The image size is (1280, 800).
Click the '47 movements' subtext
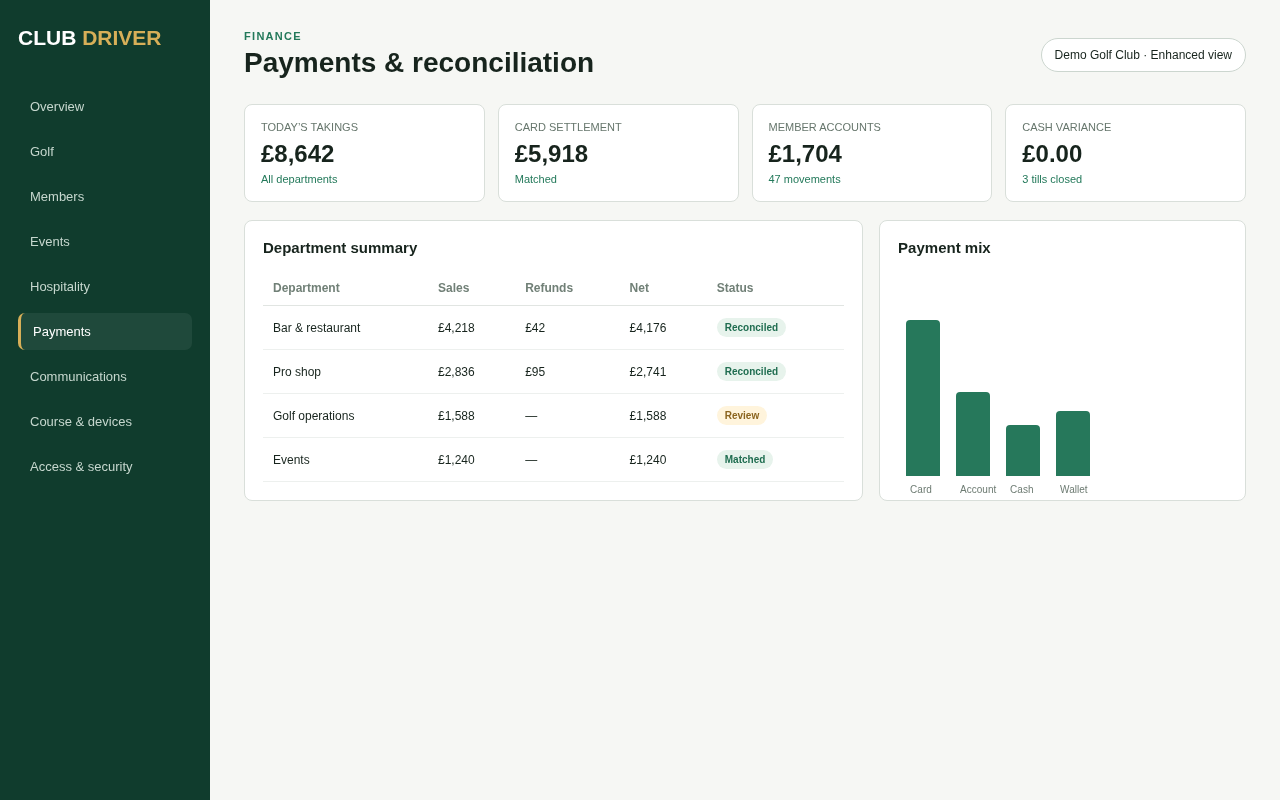[x=804, y=179]
